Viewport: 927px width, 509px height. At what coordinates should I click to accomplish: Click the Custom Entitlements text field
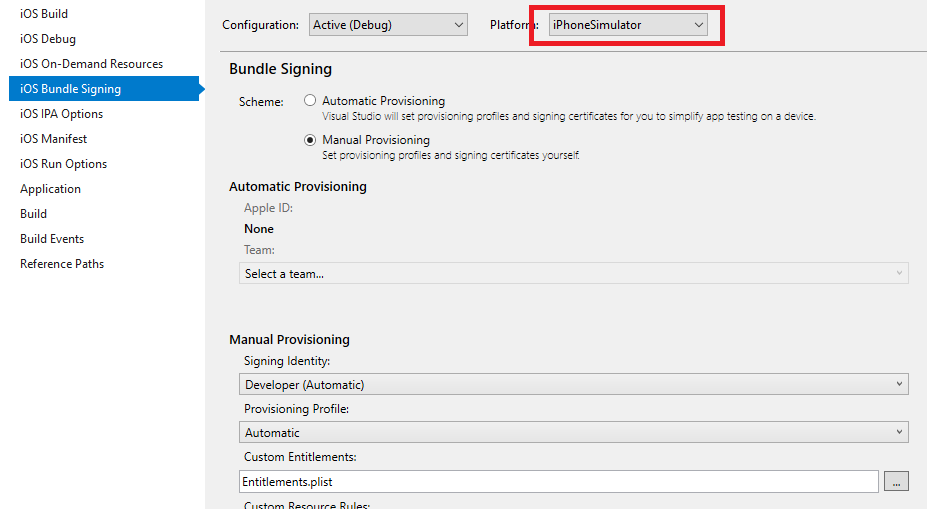(x=559, y=481)
